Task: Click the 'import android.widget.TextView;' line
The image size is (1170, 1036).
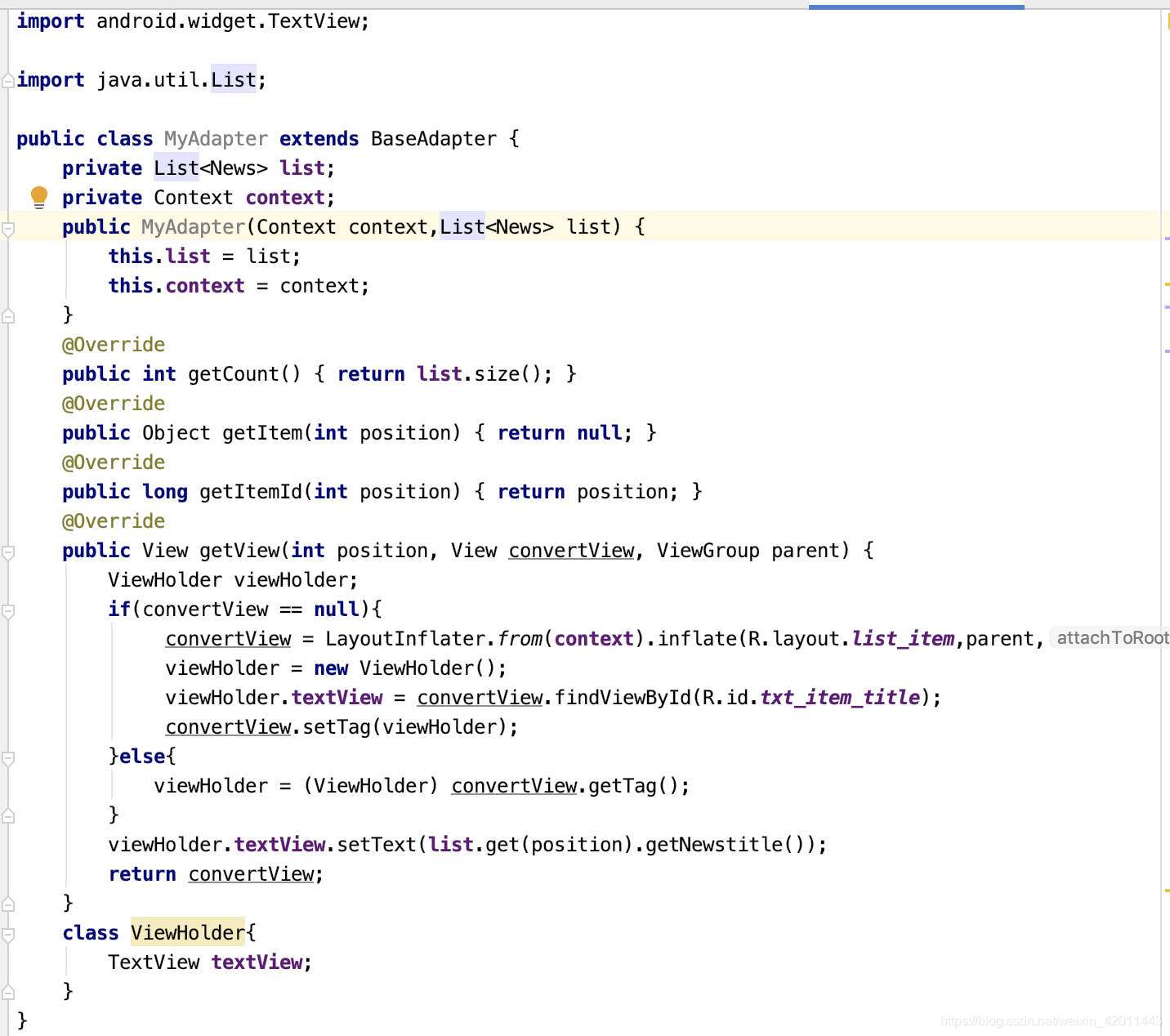Action: point(193,21)
